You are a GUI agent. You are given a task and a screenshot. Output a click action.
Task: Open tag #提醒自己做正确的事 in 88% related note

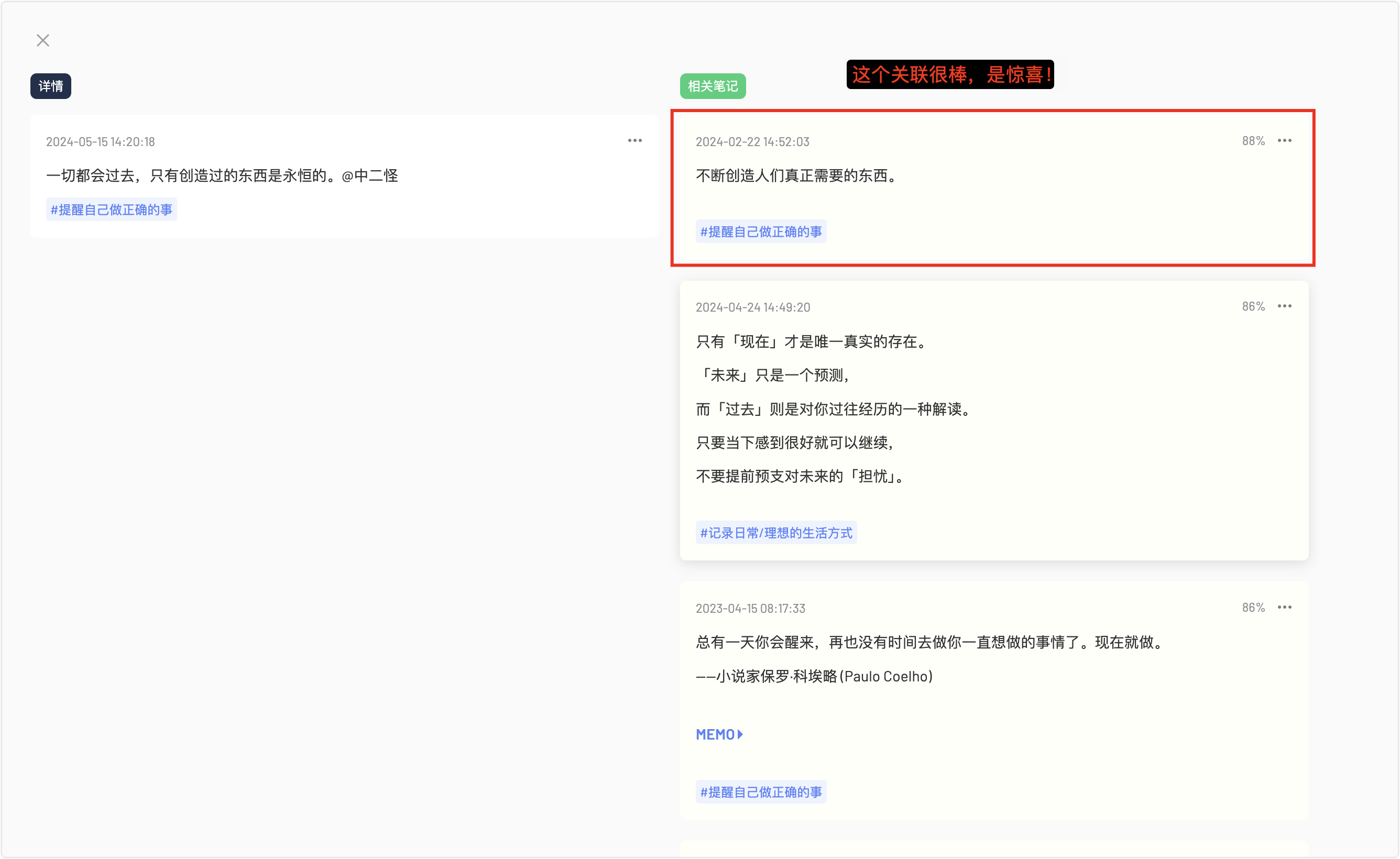[761, 232]
